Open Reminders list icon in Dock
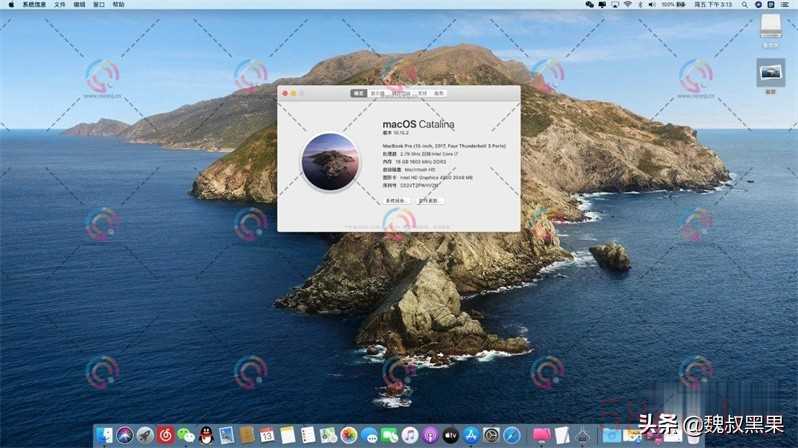The image size is (798, 448). (308, 436)
